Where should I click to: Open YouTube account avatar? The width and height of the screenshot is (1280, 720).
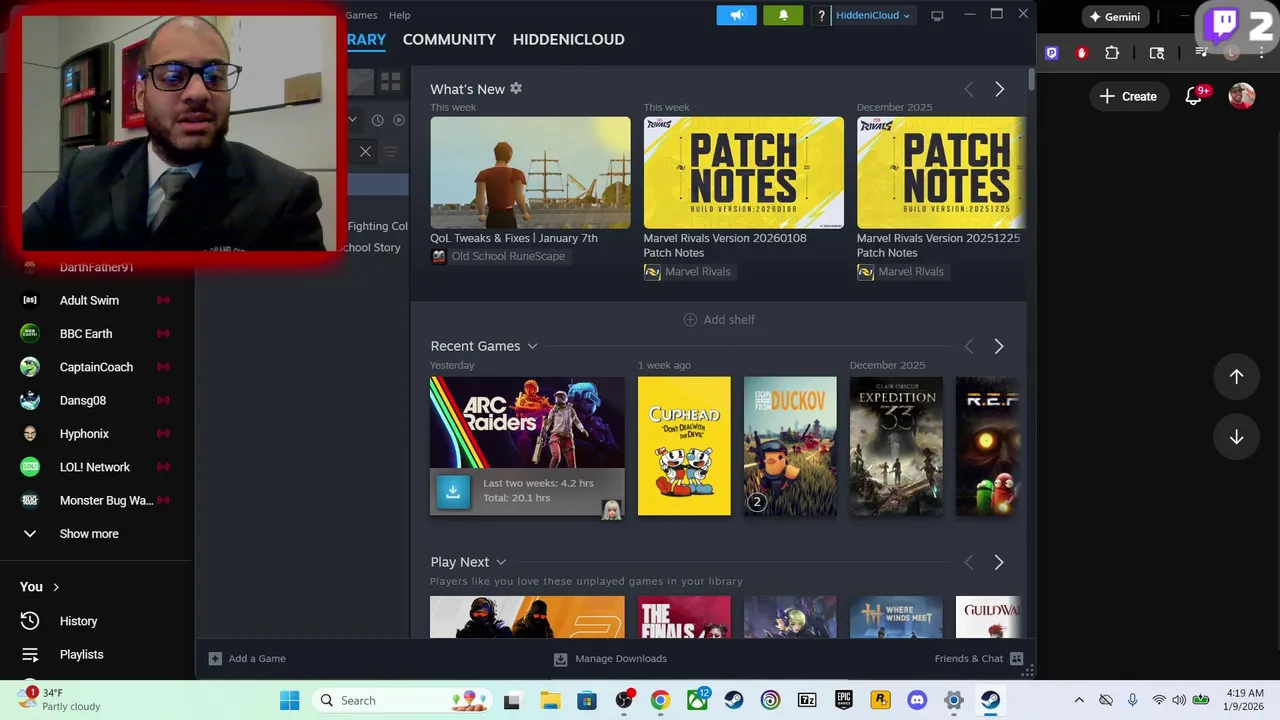click(1242, 96)
